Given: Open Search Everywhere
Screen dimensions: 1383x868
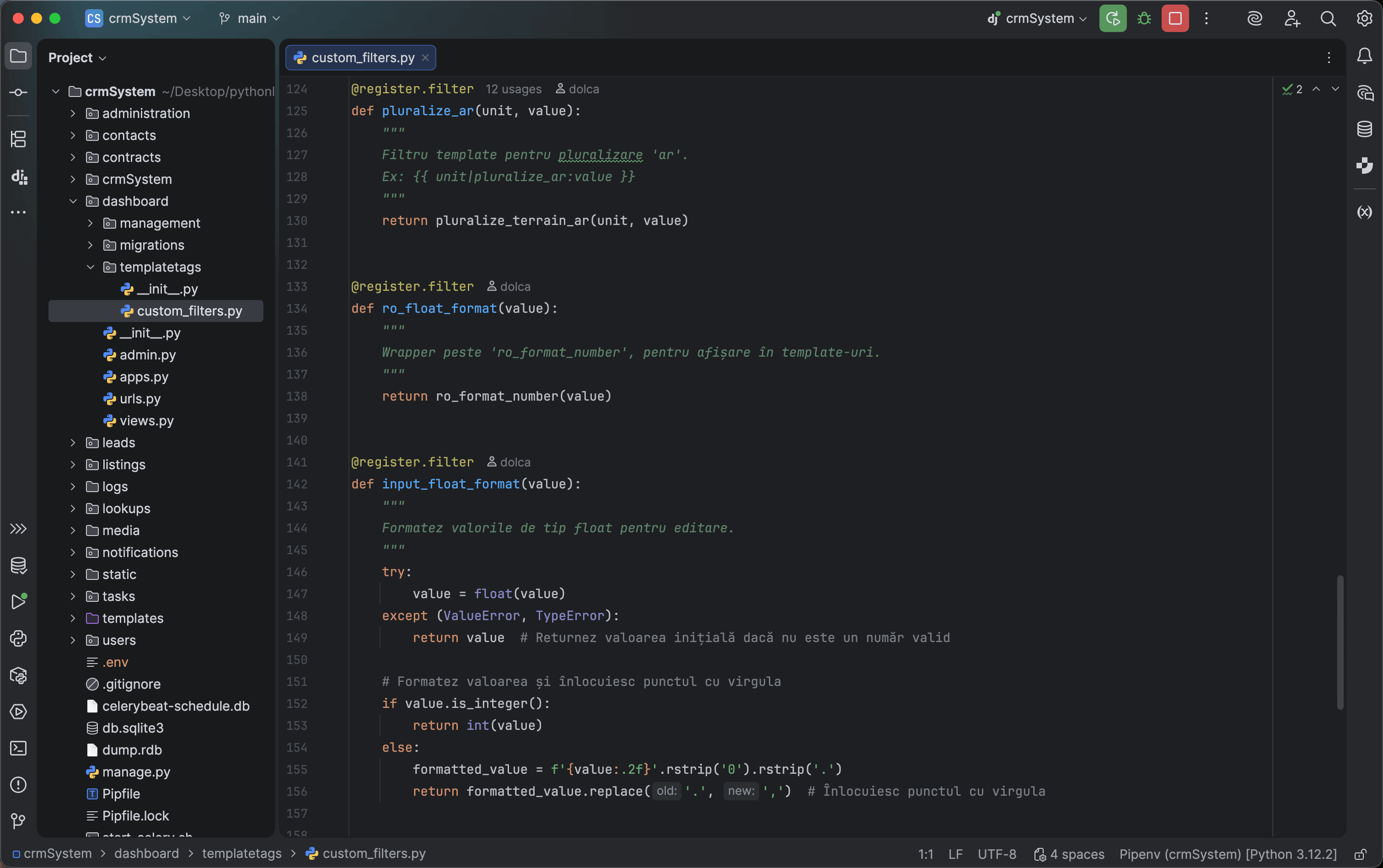Looking at the screenshot, I should click(1328, 18).
